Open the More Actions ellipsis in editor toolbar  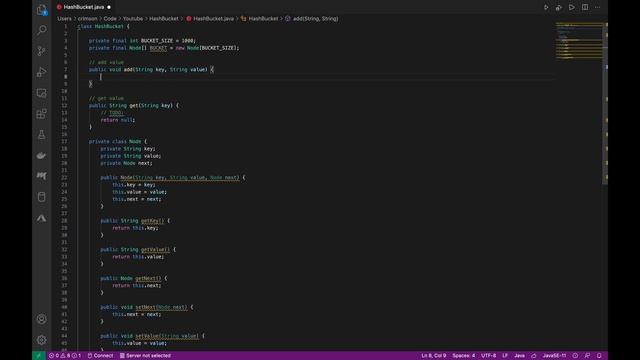(598, 7)
